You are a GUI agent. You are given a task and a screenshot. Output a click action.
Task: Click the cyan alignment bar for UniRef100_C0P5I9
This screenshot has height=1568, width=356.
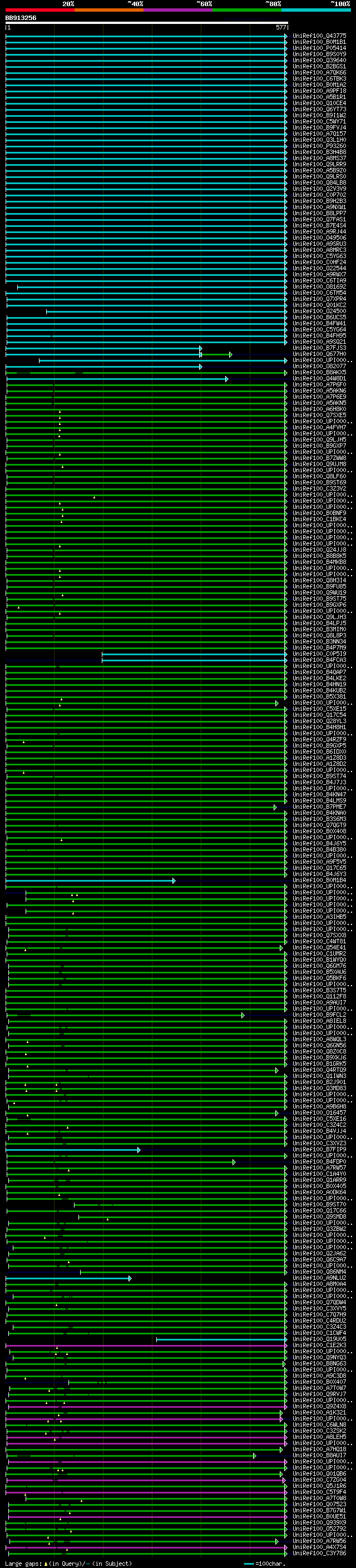coord(195,654)
